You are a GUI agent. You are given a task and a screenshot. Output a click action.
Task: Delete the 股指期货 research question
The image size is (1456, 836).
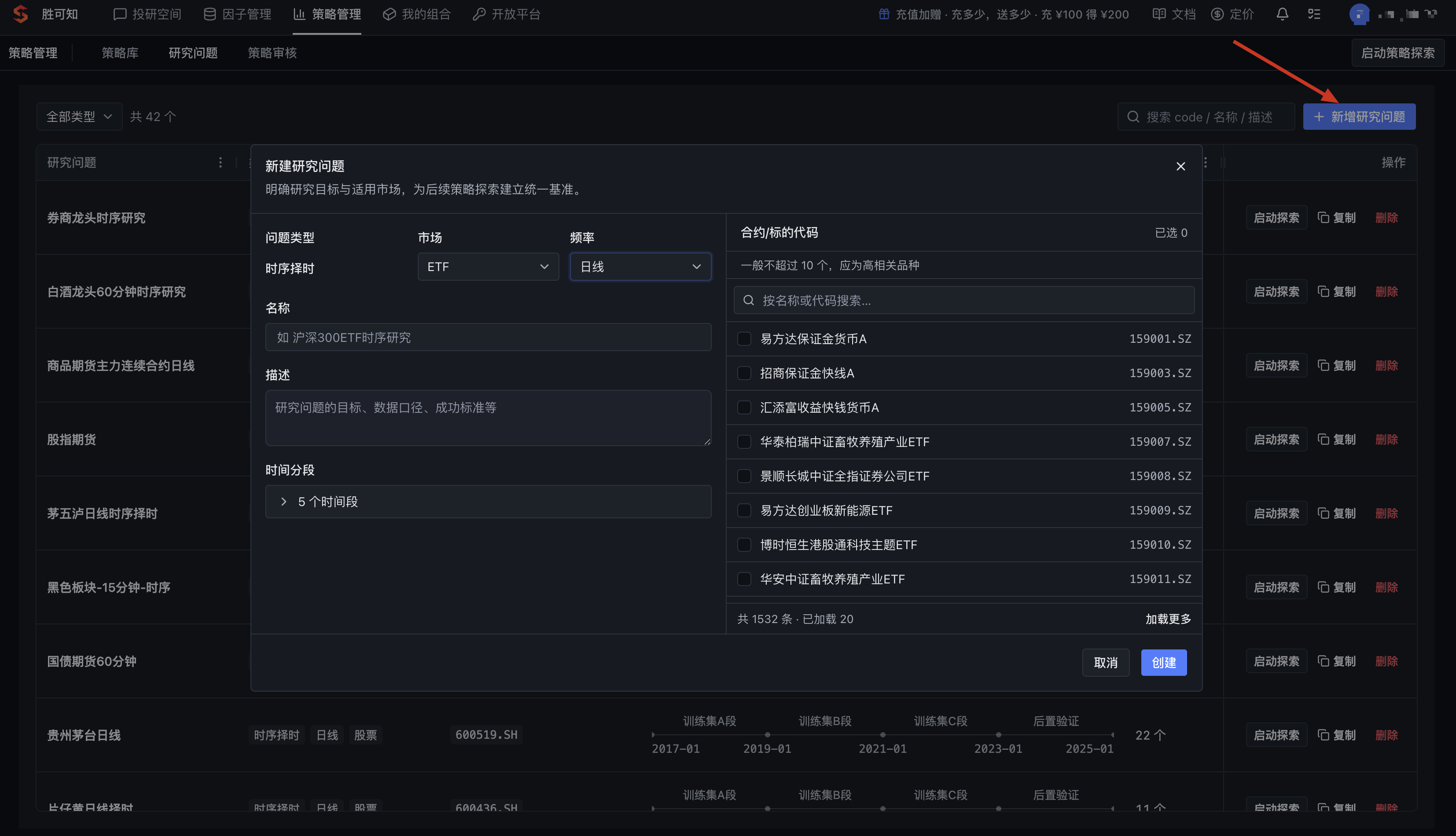click(1386, 440)
